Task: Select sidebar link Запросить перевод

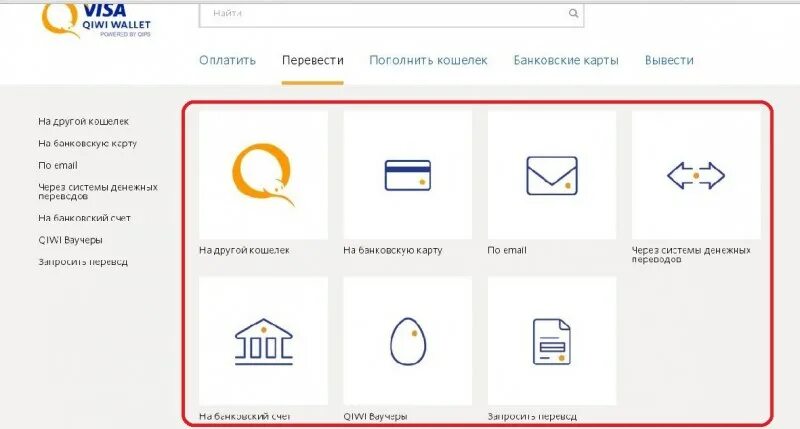Action: coord(83,262)
